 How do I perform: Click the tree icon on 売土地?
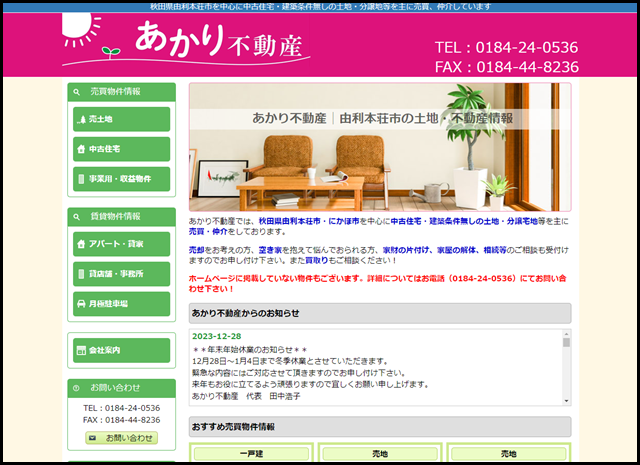81,119
